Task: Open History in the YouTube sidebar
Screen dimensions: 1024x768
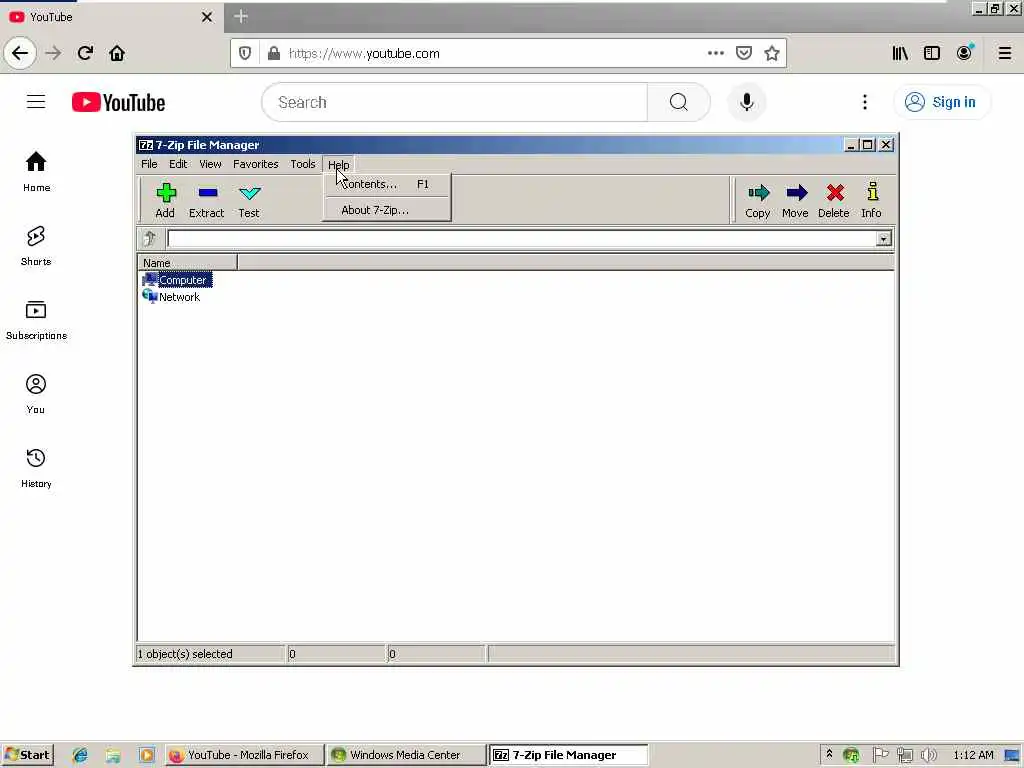Action: 36,468
